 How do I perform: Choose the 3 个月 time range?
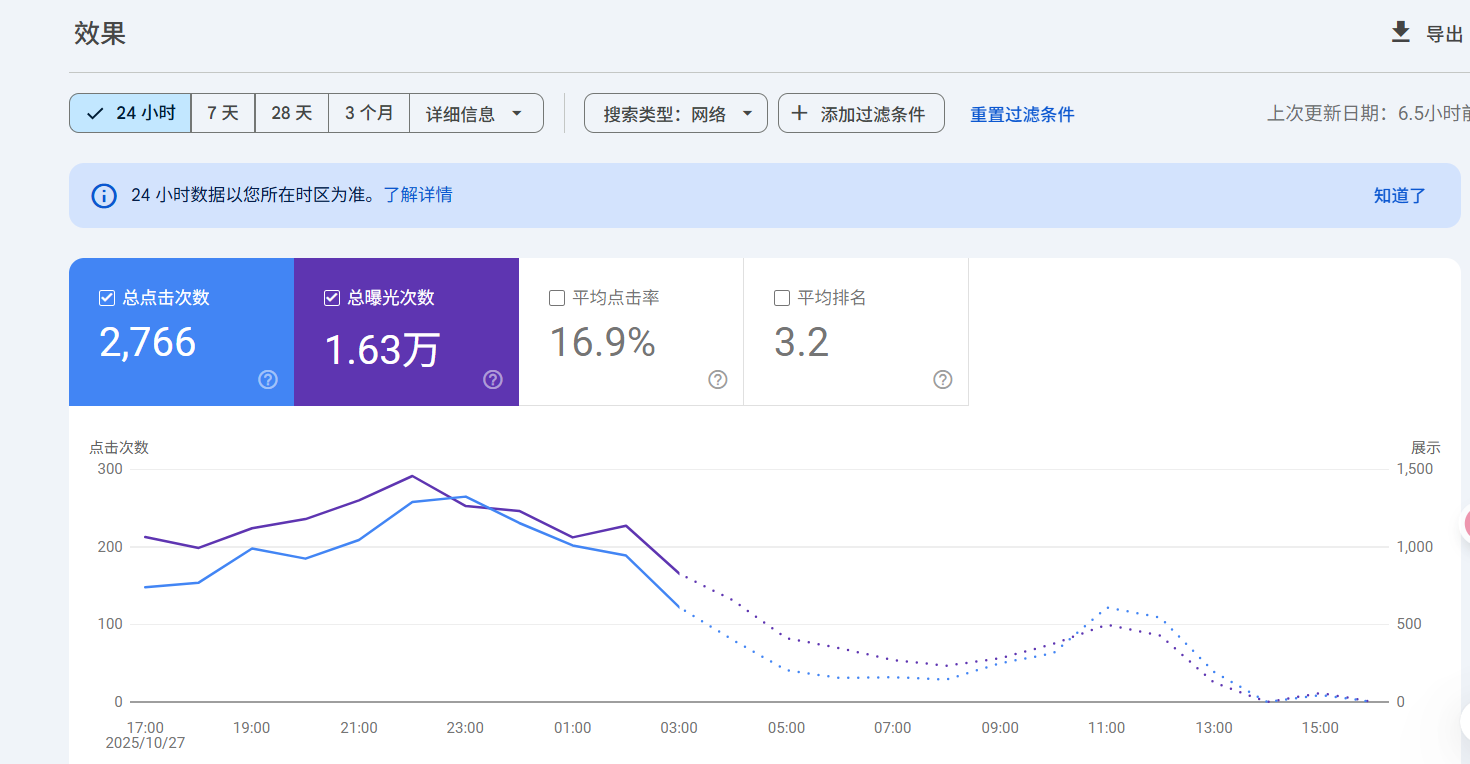pyautogui.click(x=369, y=114)
